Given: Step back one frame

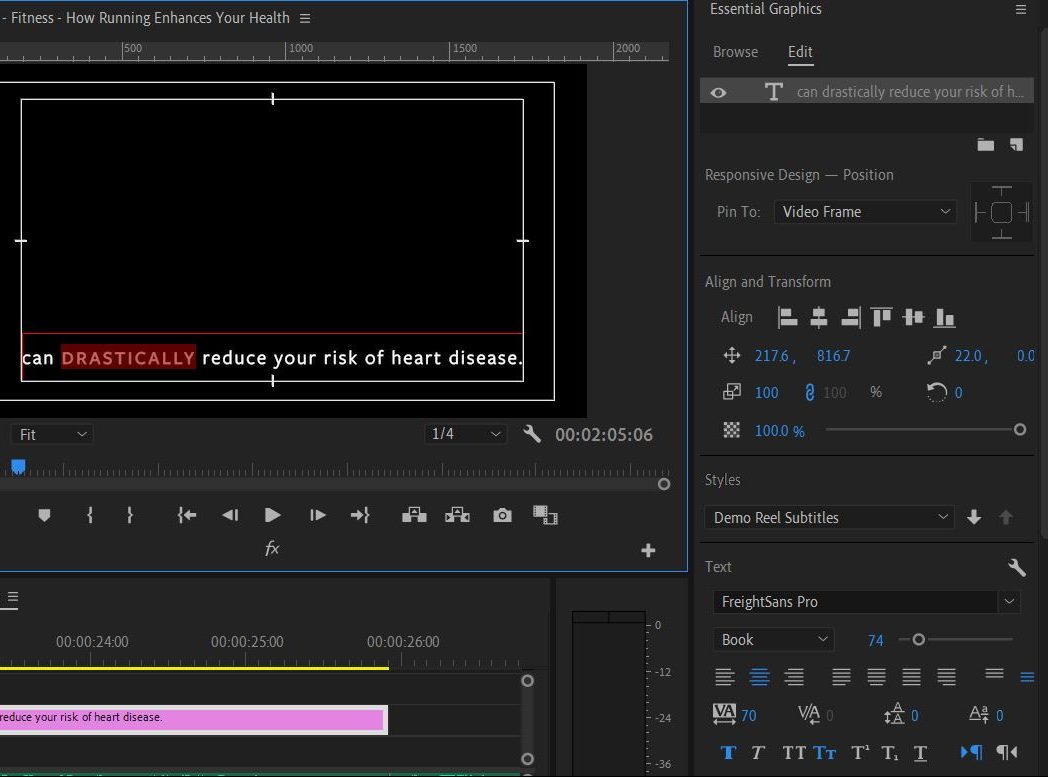Looking at the screenshot, I should [x=230, y=515].
